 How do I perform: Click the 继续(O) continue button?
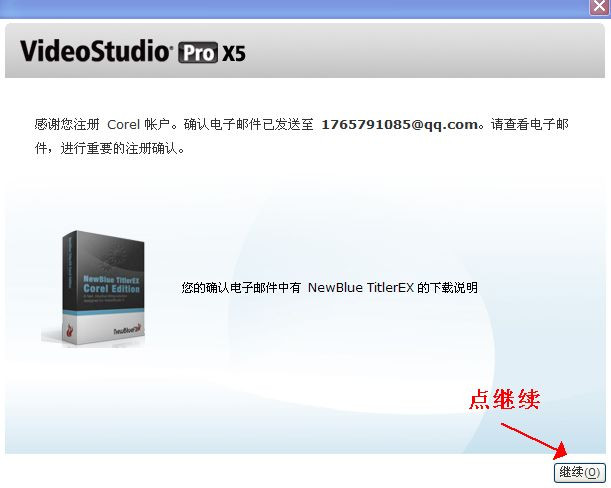pos(579,472)
